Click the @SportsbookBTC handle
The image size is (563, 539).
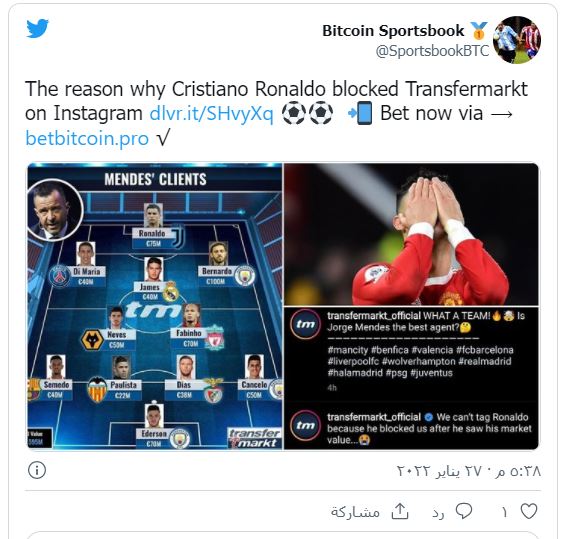click(432, 51)
